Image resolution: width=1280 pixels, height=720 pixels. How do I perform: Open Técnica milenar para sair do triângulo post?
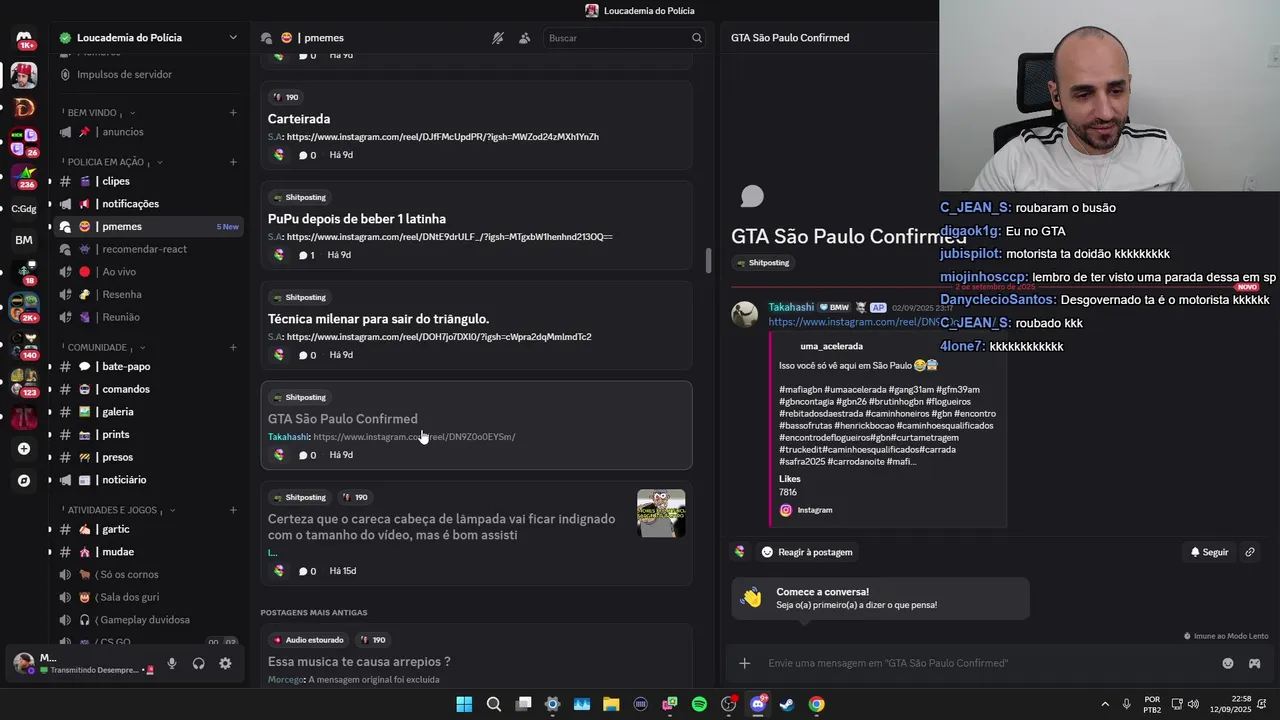coord(476,325)
